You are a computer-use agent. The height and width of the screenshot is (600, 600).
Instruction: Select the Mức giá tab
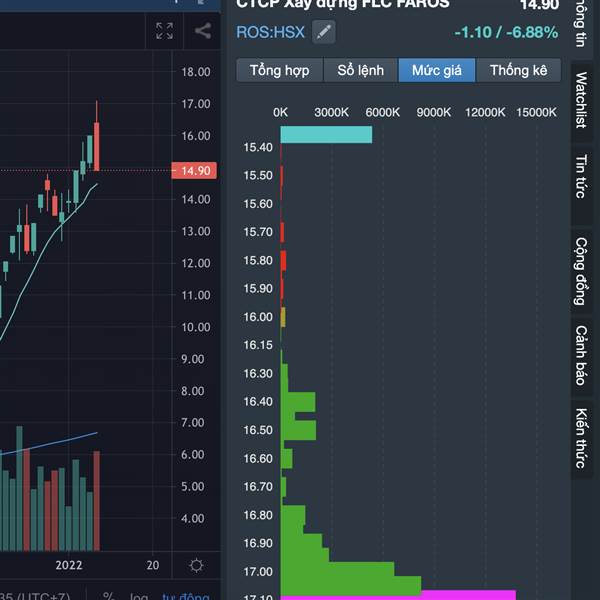pos(437,70)
